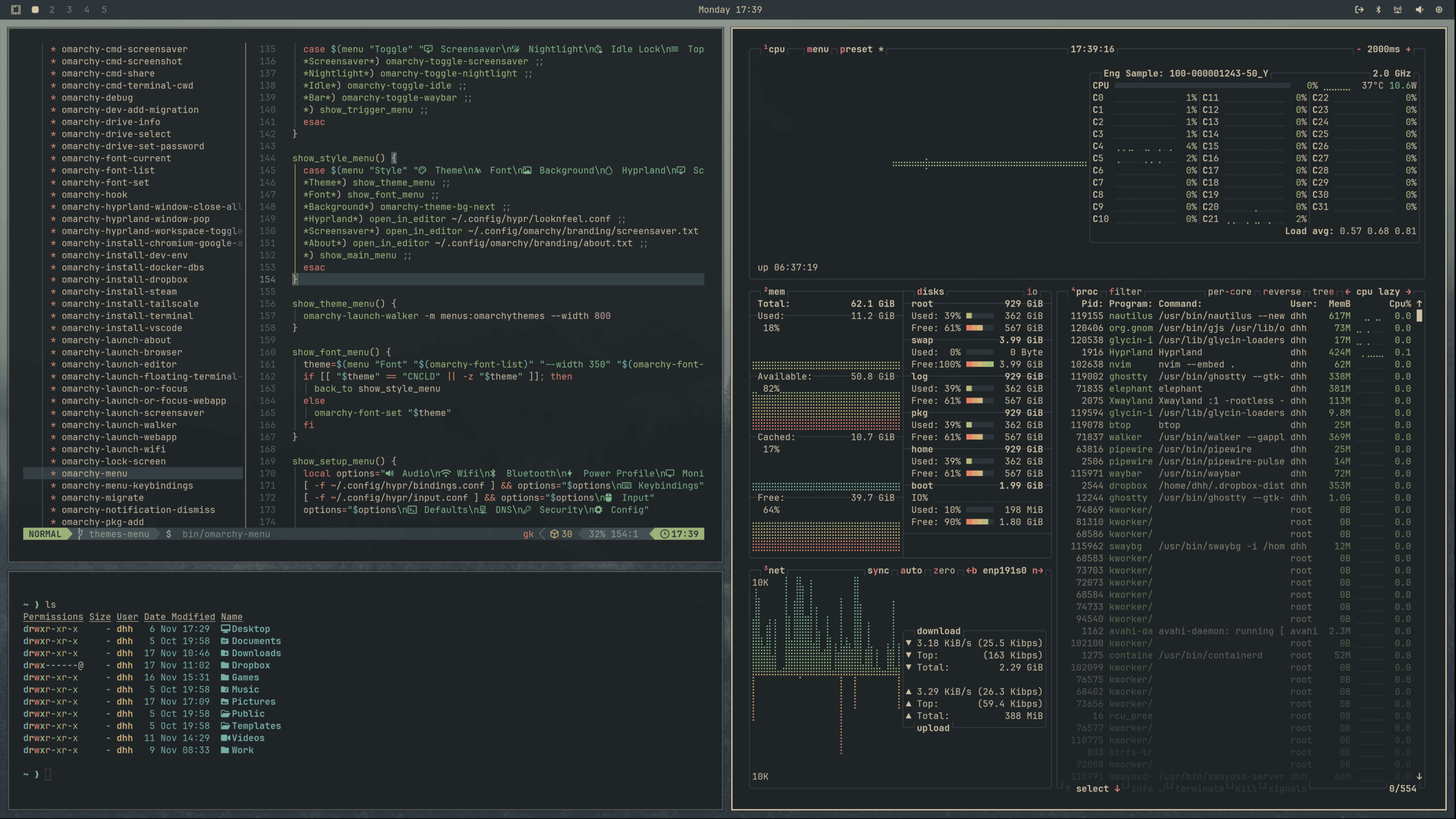The height and width of the screenshot is (819, 1456).
Task: Click the process list scrollbar down arrow
Action: (1419, 776)
